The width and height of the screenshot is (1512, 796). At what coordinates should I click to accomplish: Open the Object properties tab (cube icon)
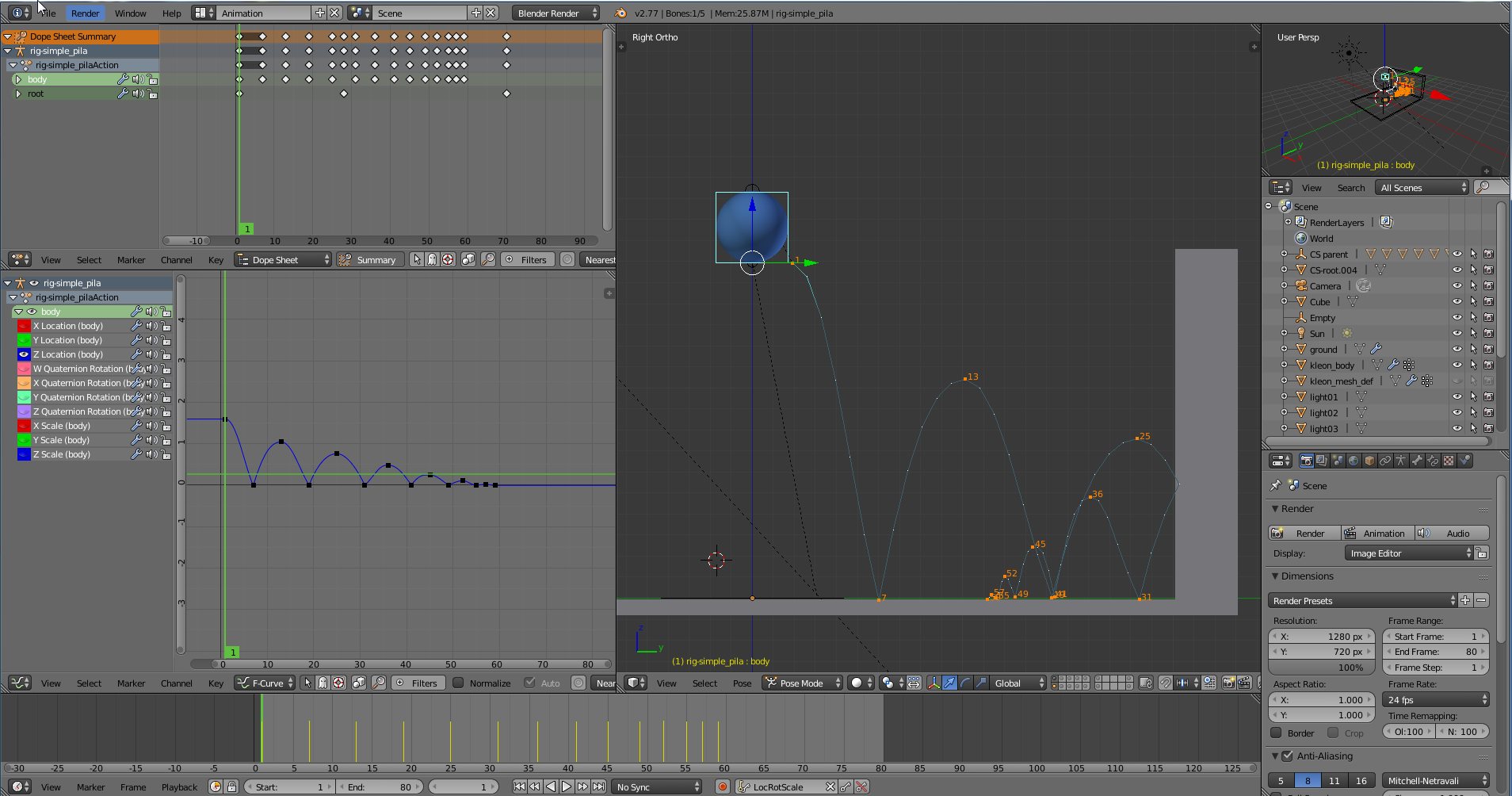click(x=1369, y=461)
